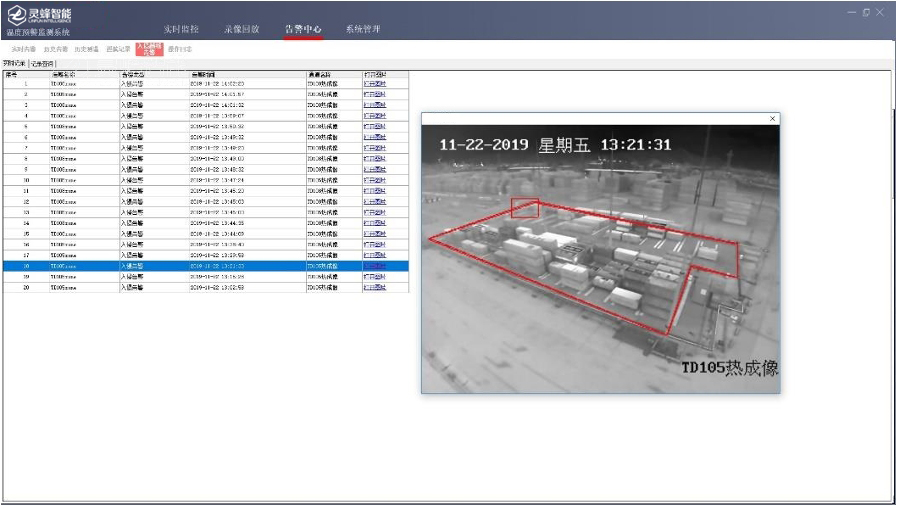The width and height of the screenshot is (901, 510).
Task: Select alarm record row 10
Action: (200, 181)
